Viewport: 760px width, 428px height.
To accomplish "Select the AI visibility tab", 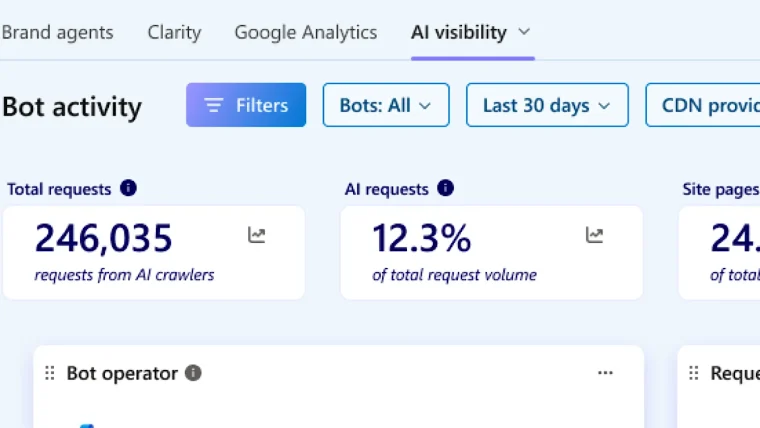I will click(x=459, y=32).
